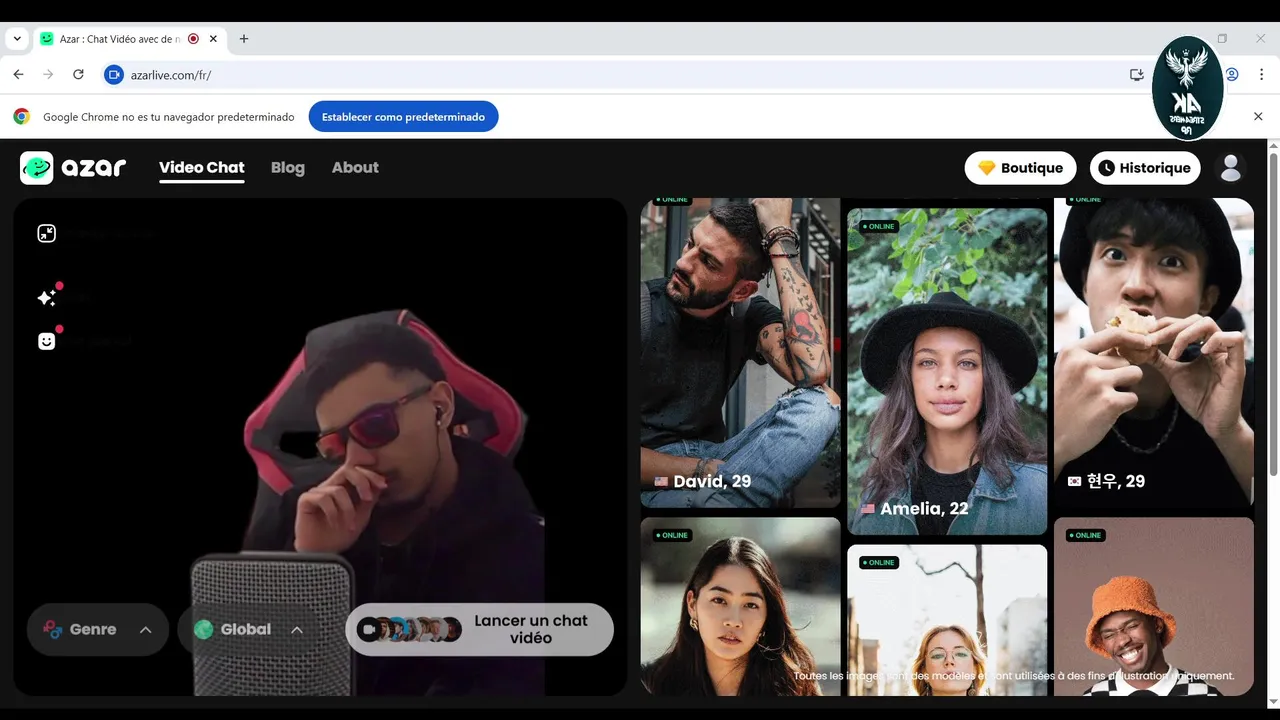Screen dimensions: 1280x720
Task: Open the Boutique shop
Action: (1020, 168)
